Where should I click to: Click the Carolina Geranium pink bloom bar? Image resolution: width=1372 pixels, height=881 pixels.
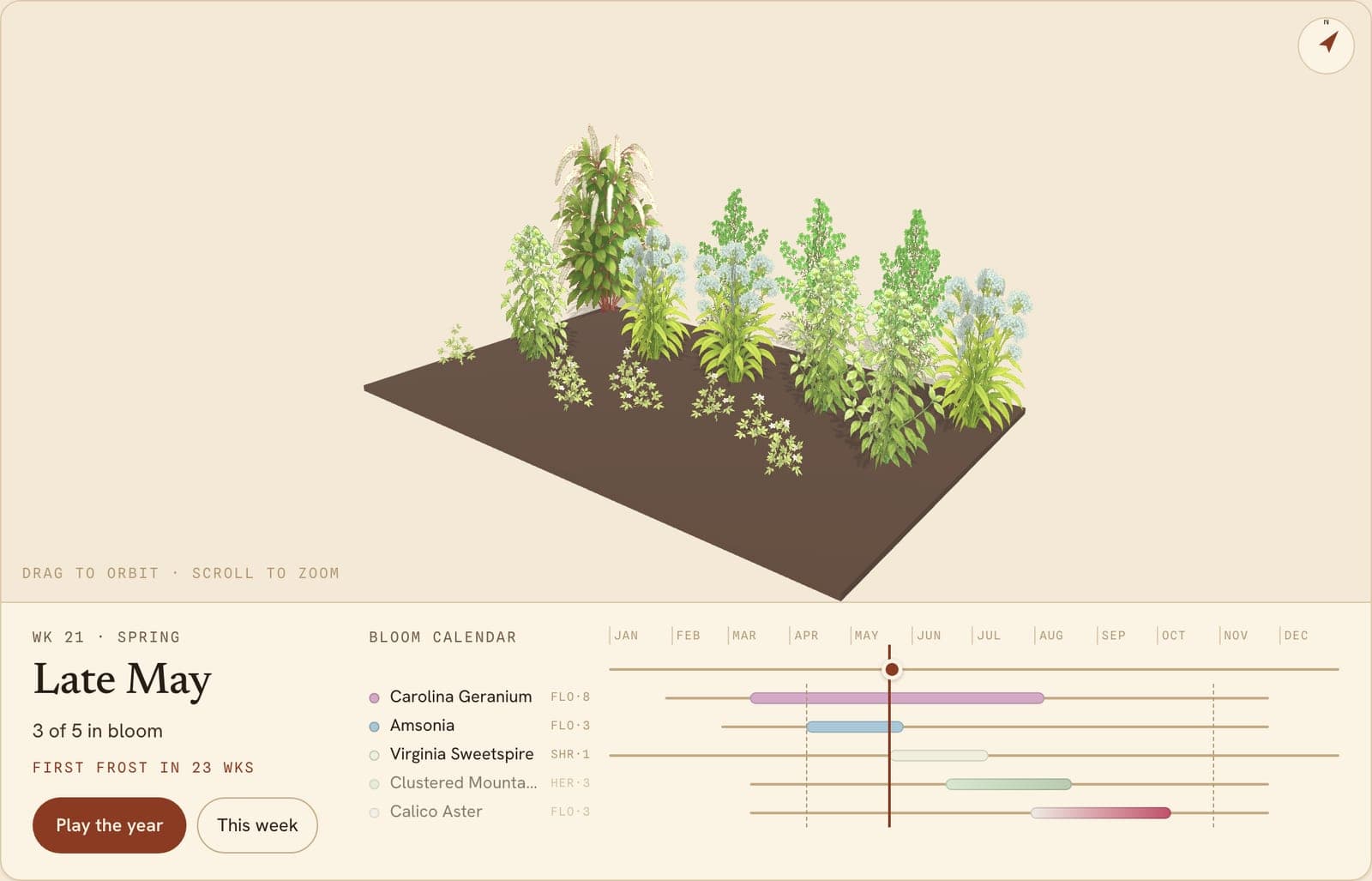click(897, 698)
